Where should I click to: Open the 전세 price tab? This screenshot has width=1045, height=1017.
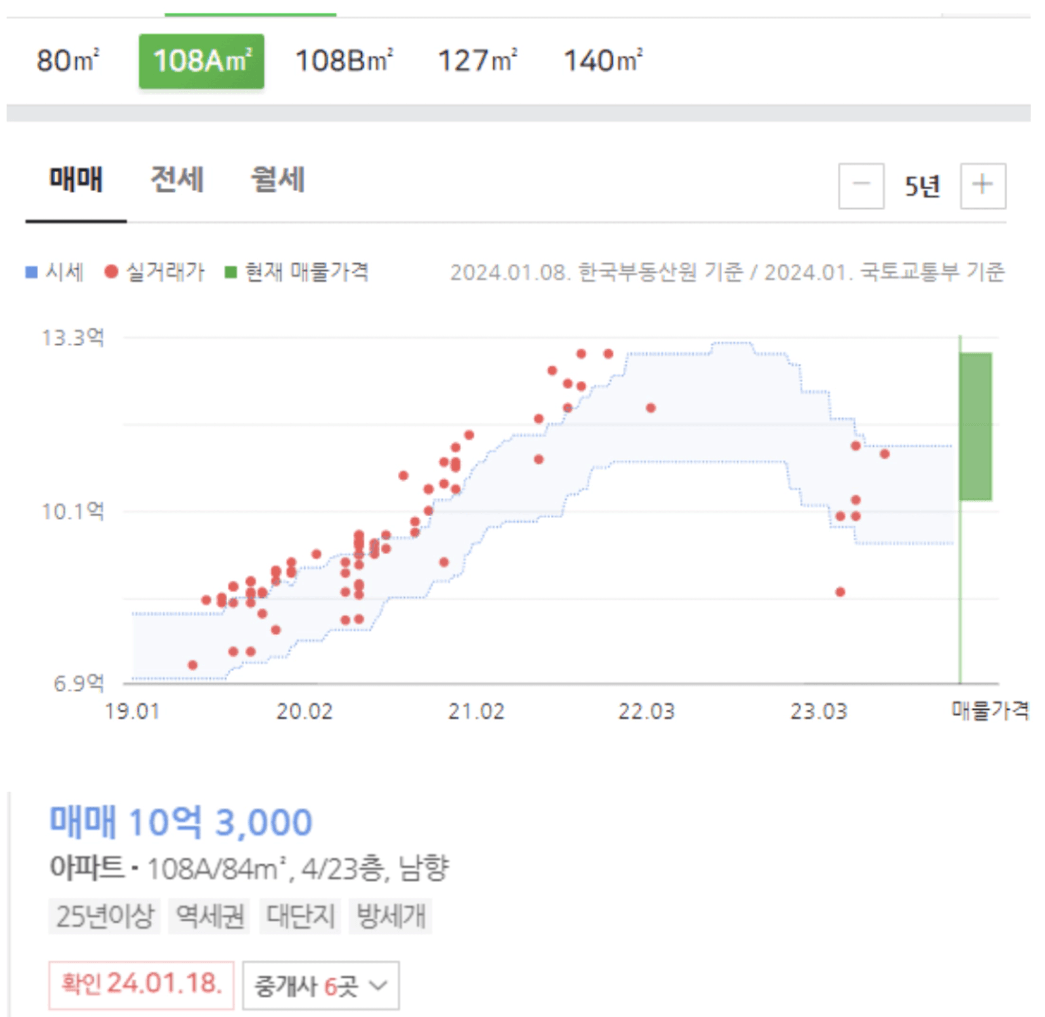tap(177, 180)
